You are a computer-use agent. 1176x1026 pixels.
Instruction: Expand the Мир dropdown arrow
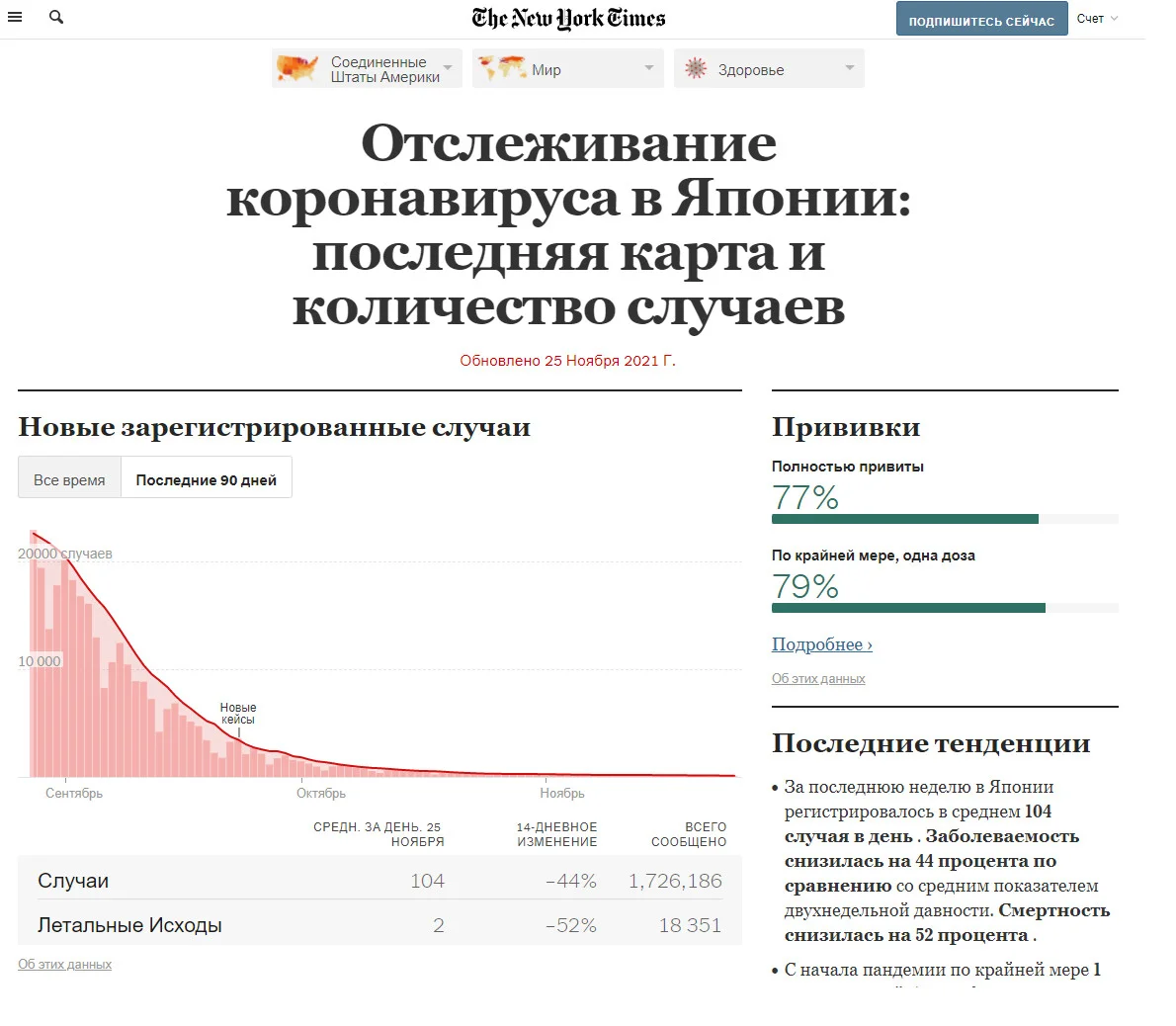(648, 67)
